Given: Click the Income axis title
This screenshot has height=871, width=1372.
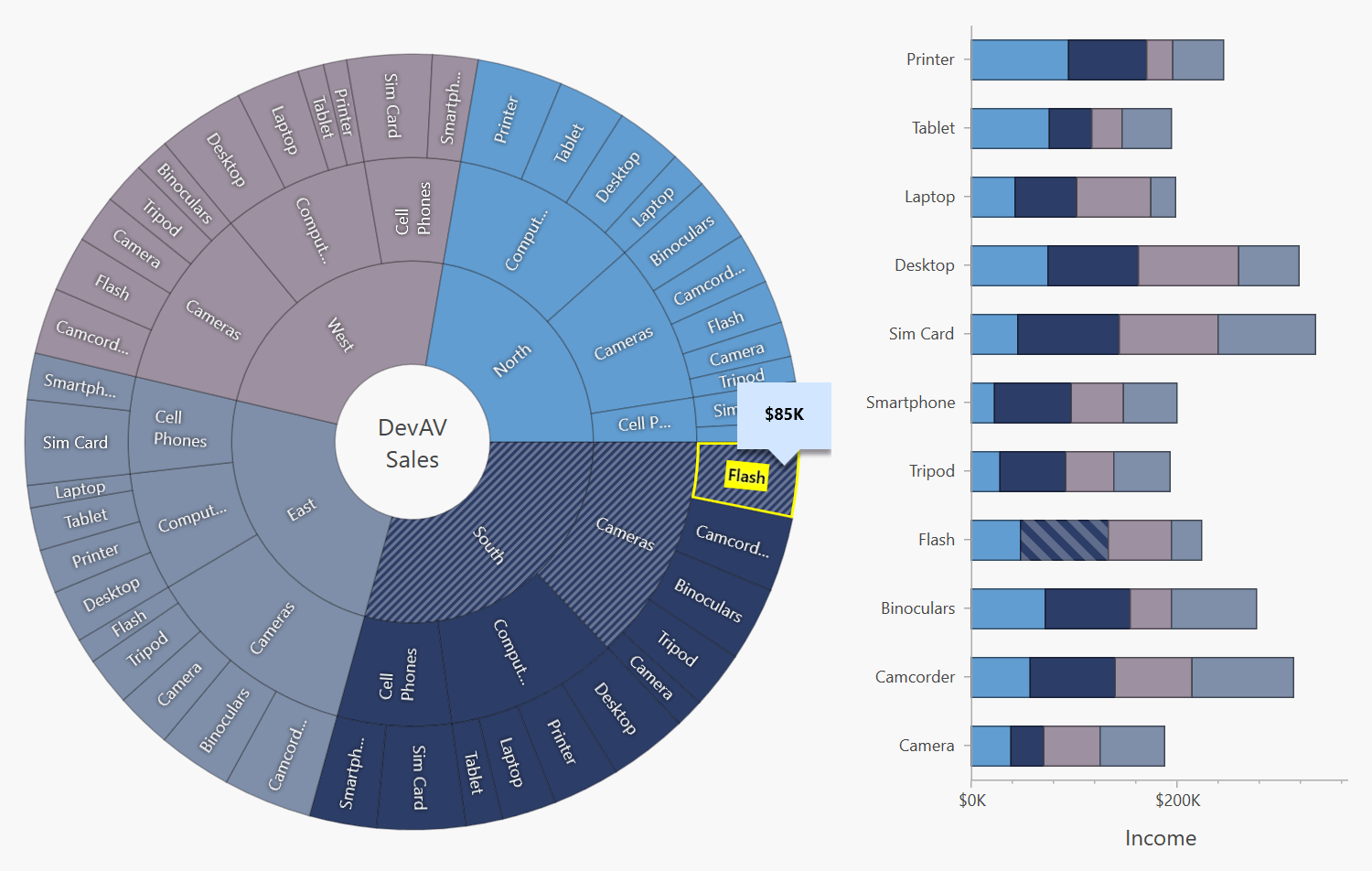Looking at the screenshot, I should [x=1160, y=838].
